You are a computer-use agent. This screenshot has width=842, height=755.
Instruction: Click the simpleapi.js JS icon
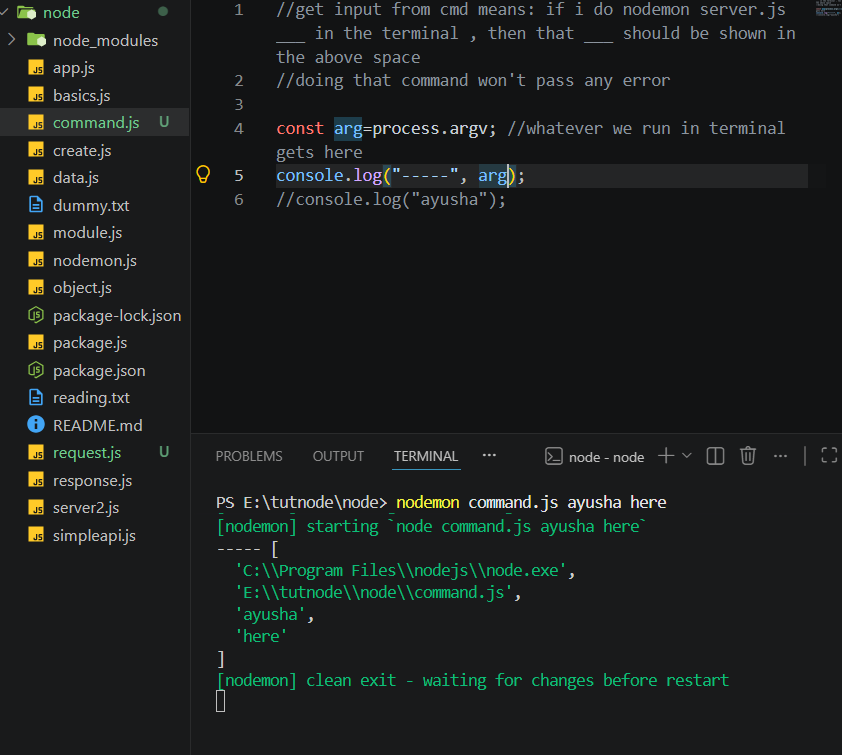[x=37, y=535]
